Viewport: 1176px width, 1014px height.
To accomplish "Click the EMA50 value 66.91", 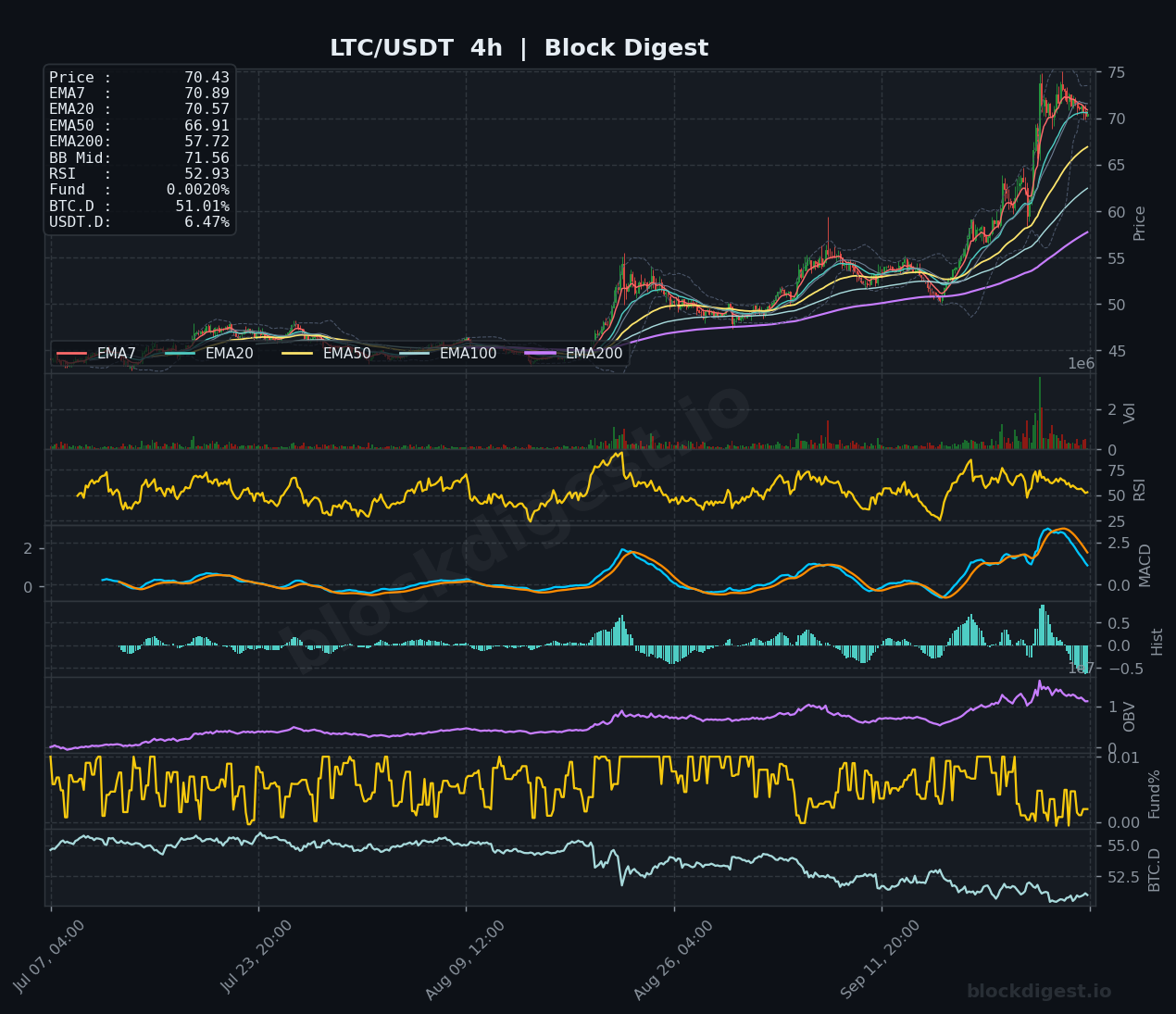I will (206, 126).
